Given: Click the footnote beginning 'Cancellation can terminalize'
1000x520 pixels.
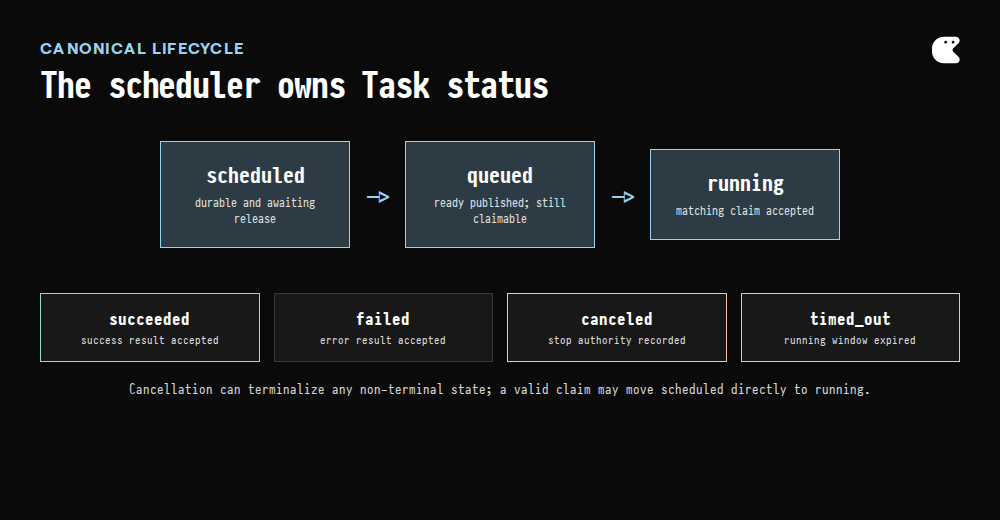Looking at the screenshot, I should pos(499,389).
